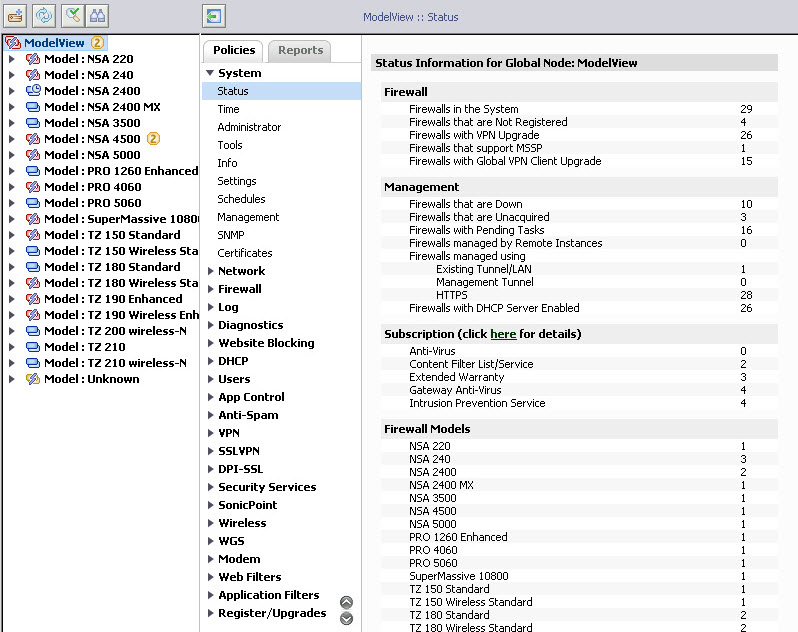Click the App Control menu label
The image size is (798, 632).
[x=251, y=397]
